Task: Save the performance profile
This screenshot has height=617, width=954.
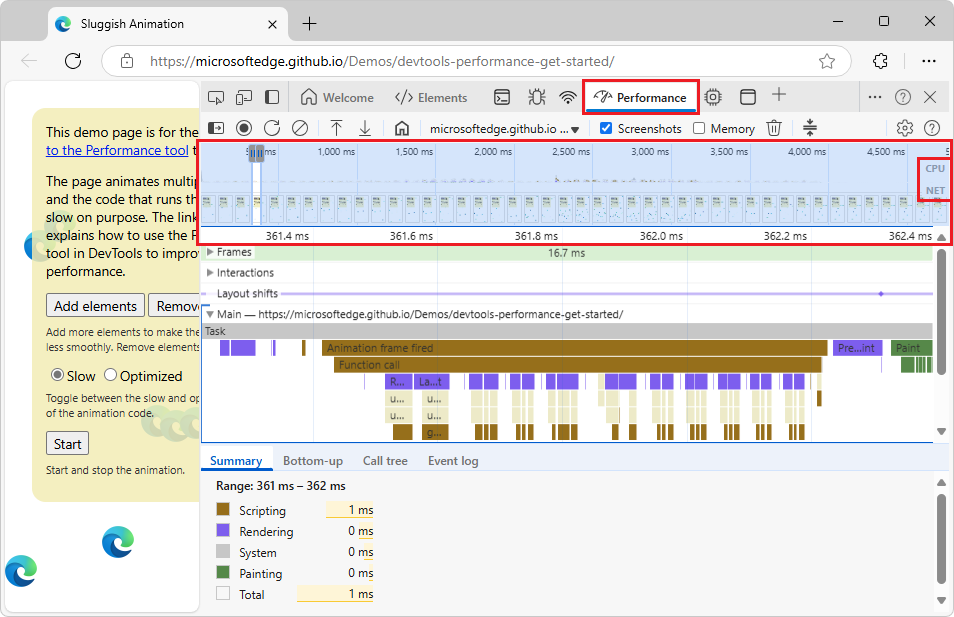Action: [365, 128]
